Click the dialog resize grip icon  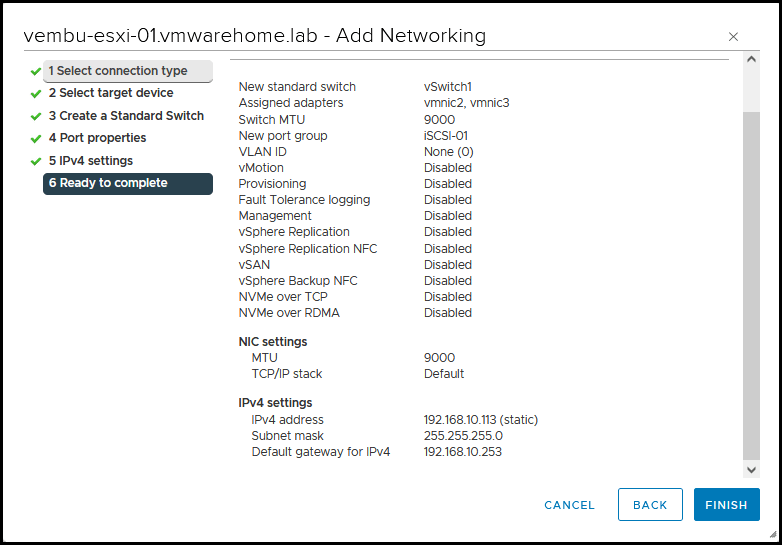(x=773, y=534)
